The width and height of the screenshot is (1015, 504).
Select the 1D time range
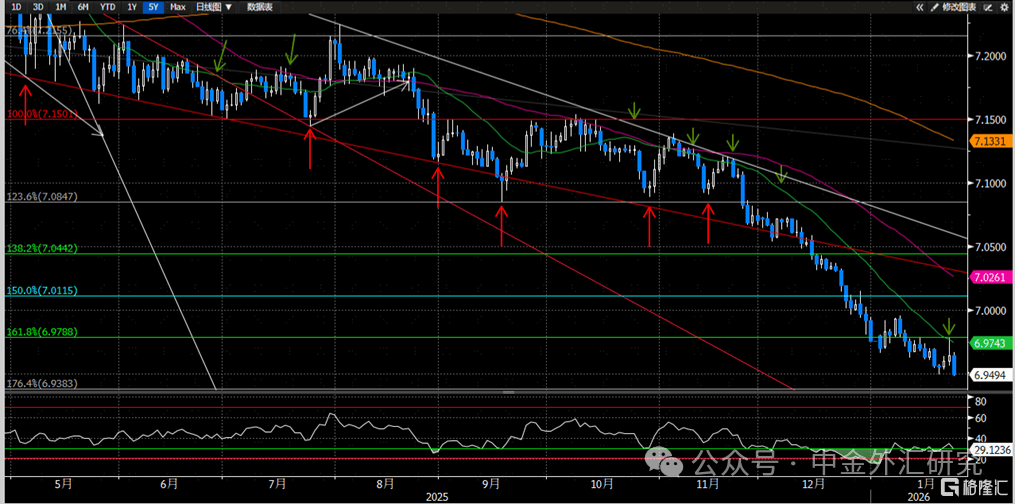coord(16,7)
